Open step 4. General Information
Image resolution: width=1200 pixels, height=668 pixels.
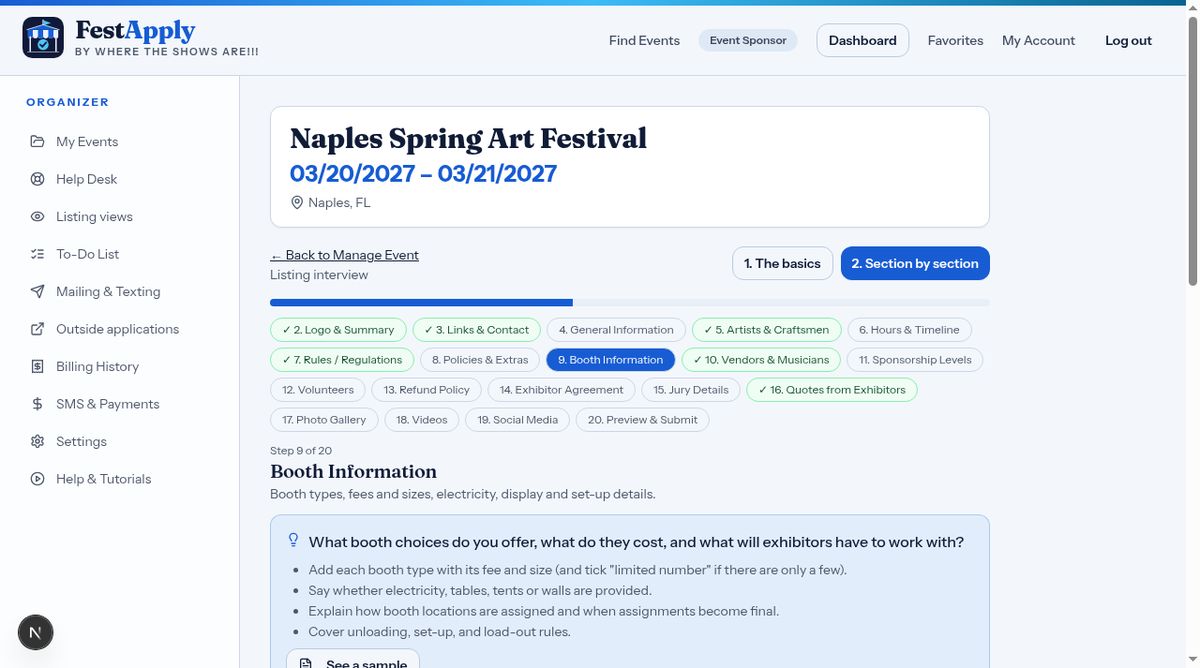(x=616, y=330)
